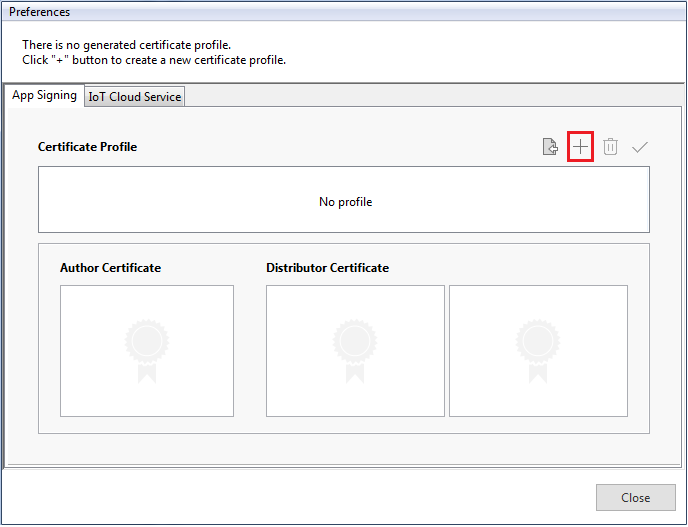The height and width of the screenshot is (527, 688).
Task: Switch to the App Signing tab
Action: [44, 96]
